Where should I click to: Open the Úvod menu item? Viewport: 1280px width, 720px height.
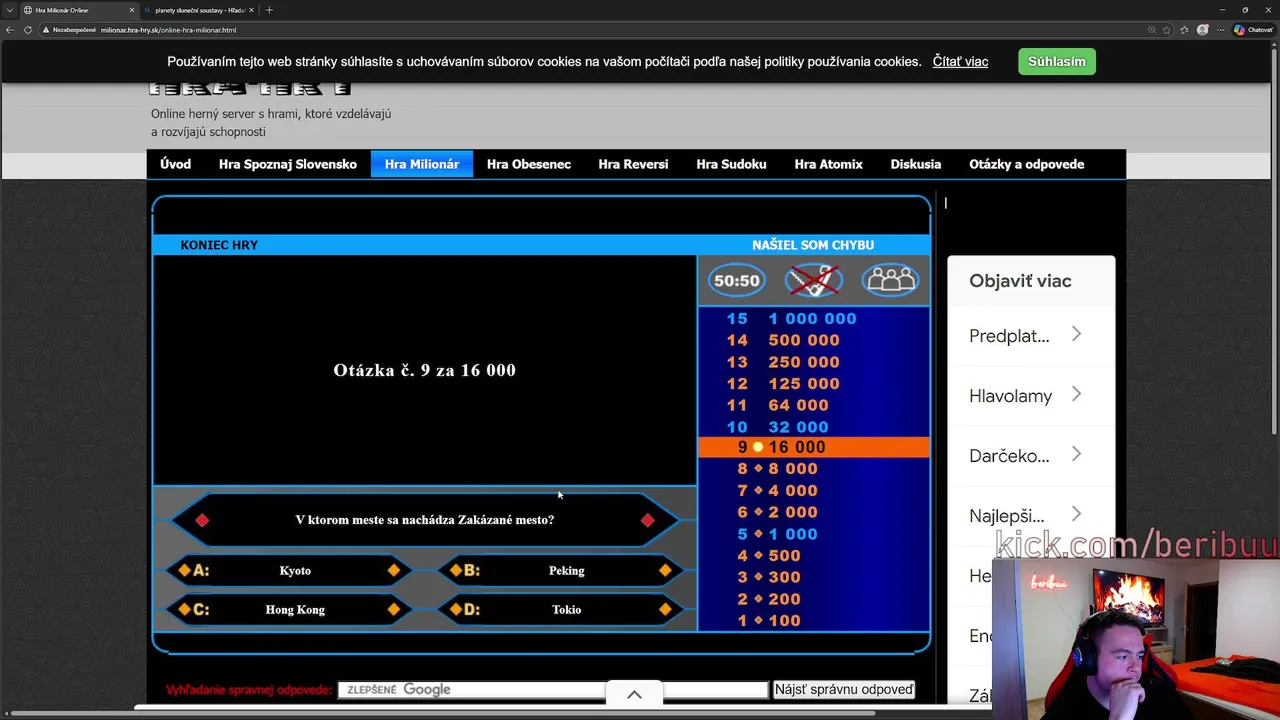click(175, 164)
